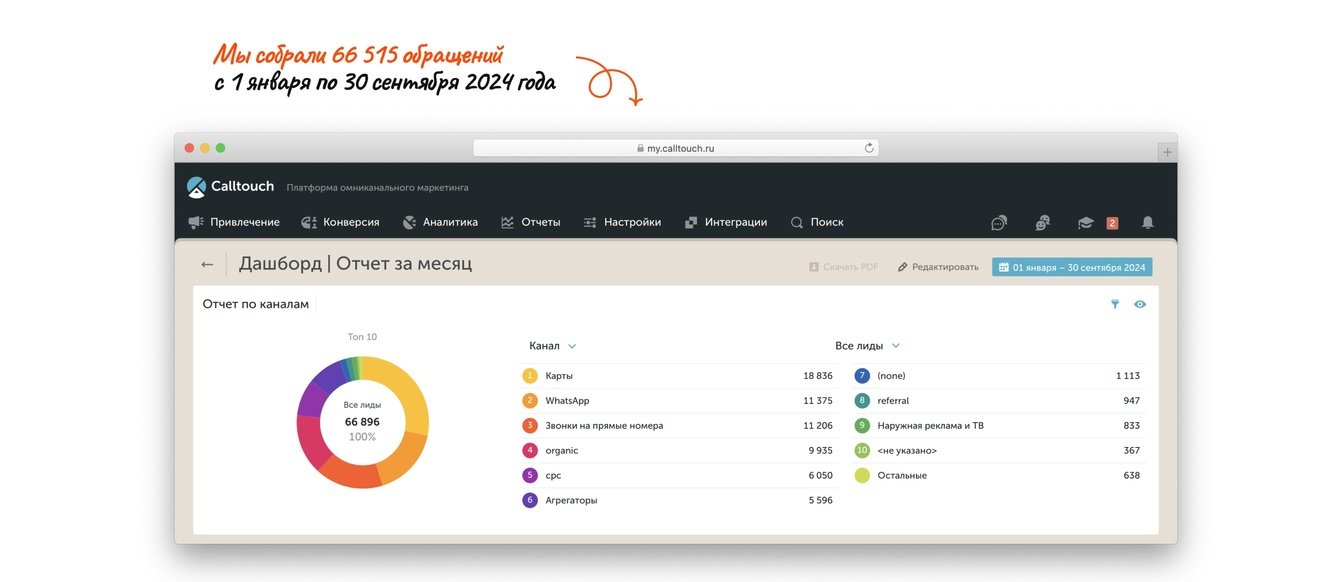Viewport: 1340px width, 582px height.
Task: Click the Наружная реклама и ТВ swatch 9
Action: click(862, 426)
